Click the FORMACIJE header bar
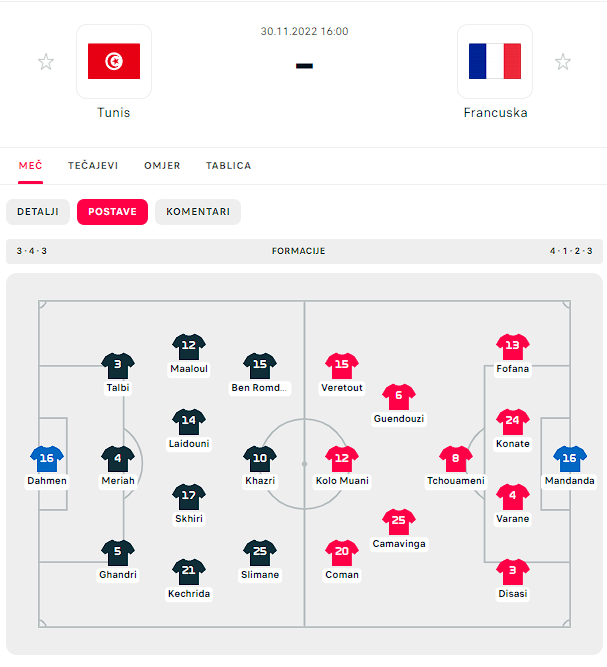This screenshot has height=667, width=607. click(304, 251)
